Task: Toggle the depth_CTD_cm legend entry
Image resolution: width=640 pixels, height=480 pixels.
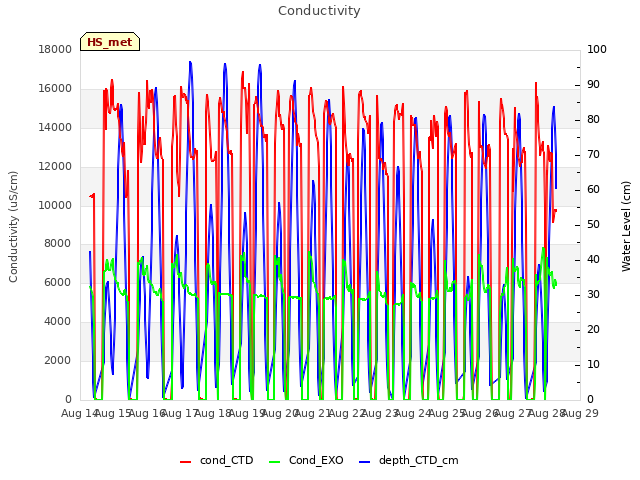Action: pos(409,460)
